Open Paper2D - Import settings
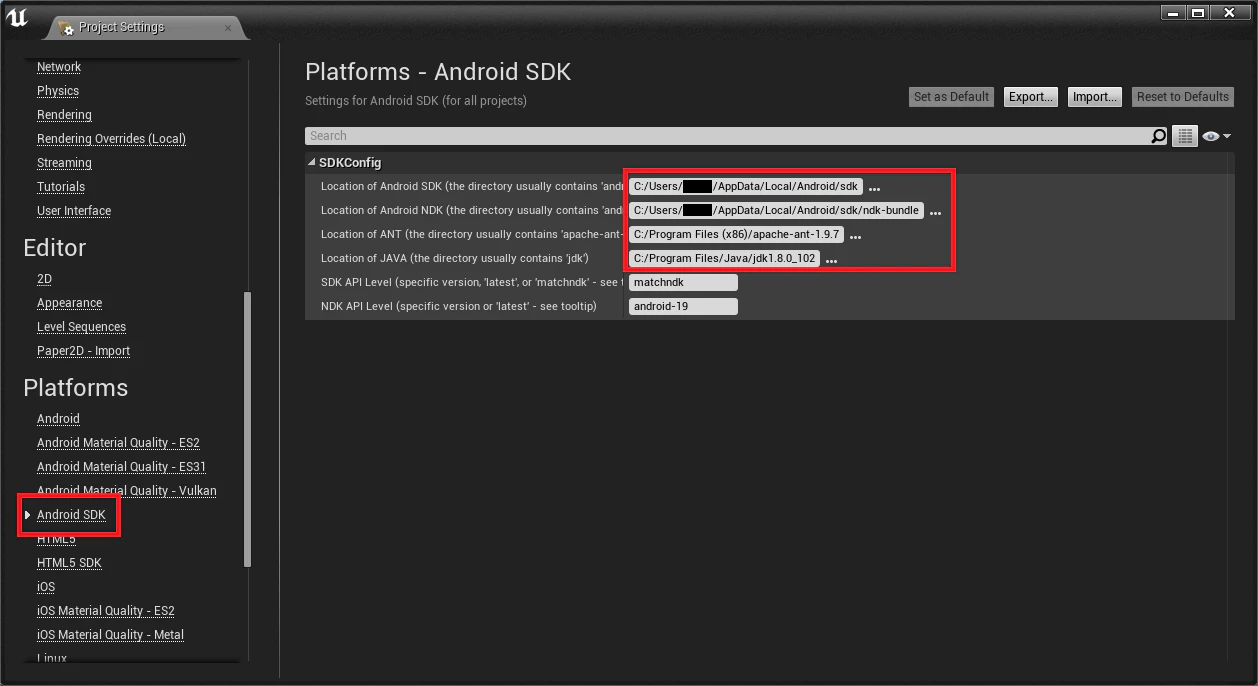 pyautogui.click(x=83, y=351)
